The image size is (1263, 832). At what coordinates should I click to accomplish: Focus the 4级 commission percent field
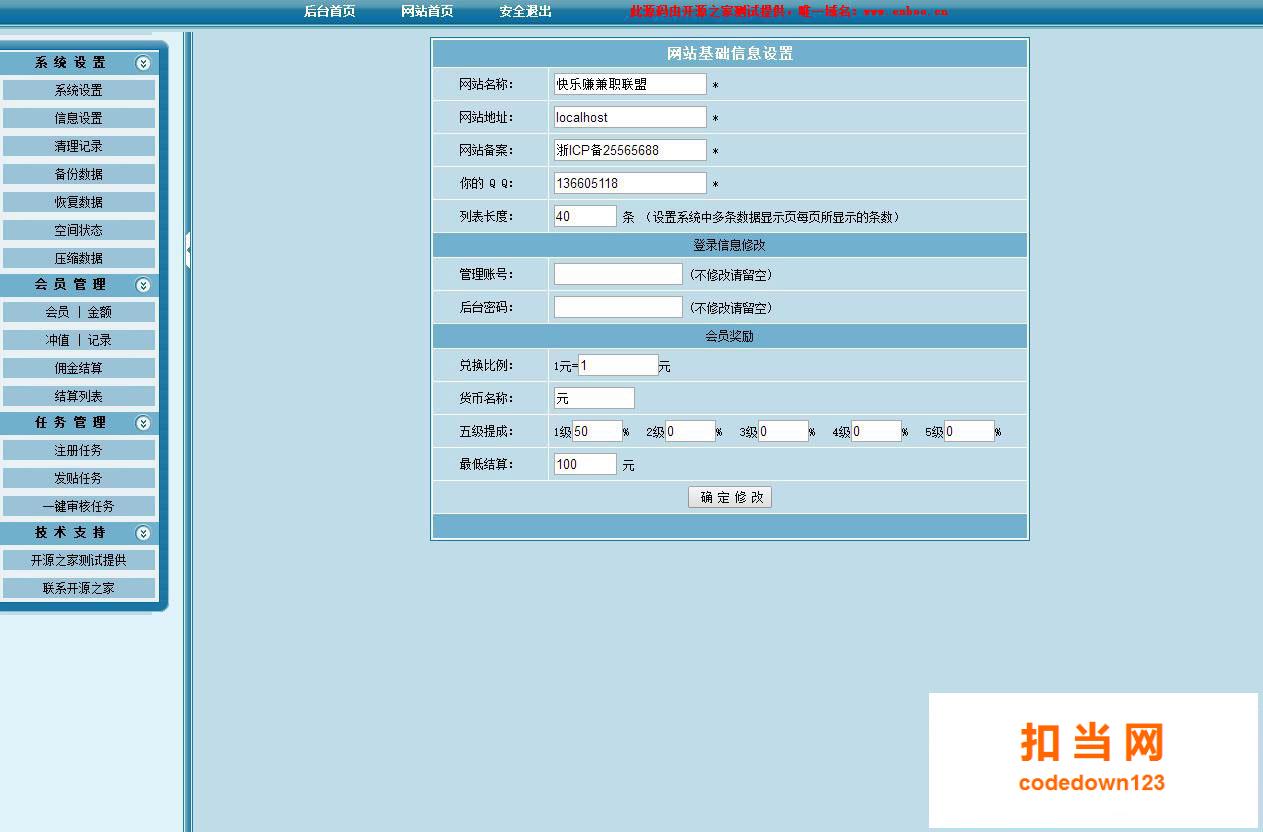click(x=877, y=431)
